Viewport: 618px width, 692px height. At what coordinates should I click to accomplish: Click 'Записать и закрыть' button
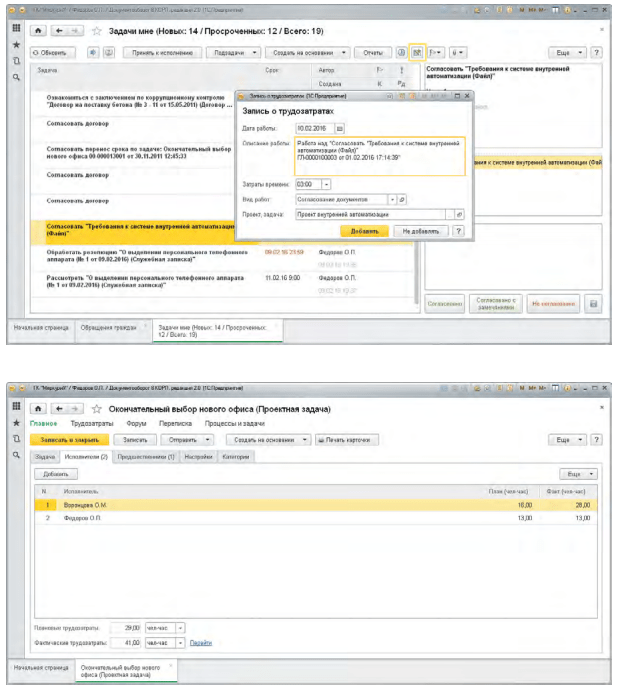coord(70,440)
